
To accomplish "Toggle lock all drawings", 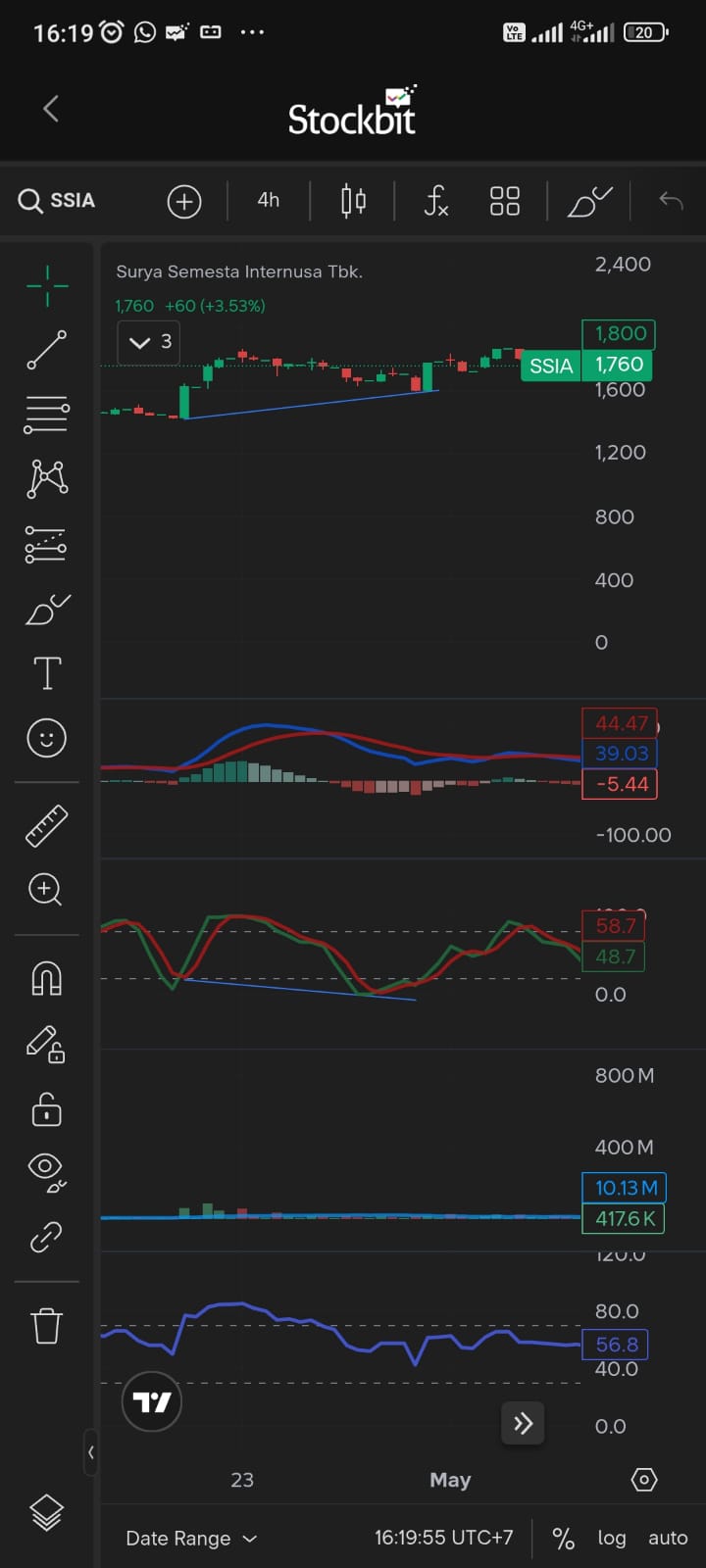I will click(47, 1109).
